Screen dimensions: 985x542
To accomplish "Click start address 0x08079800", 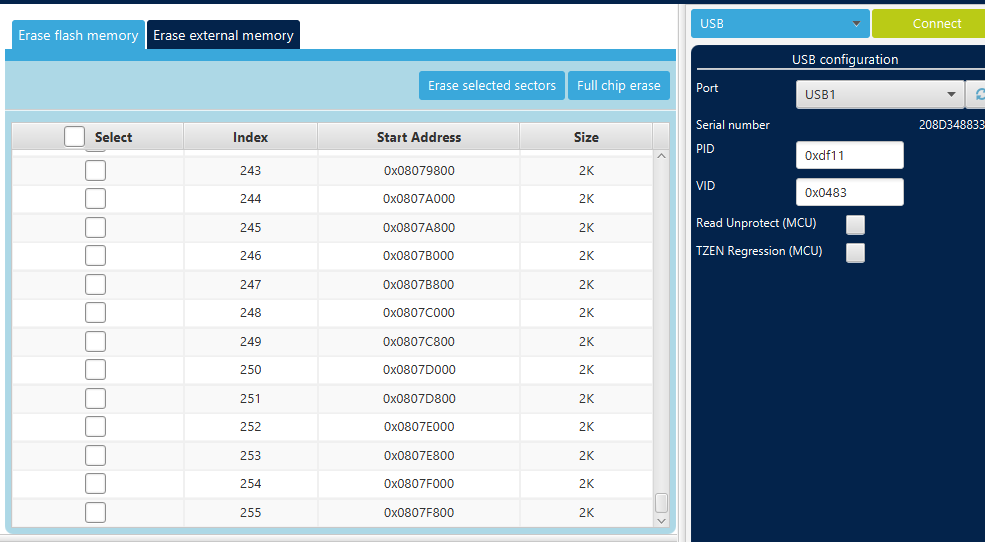I will click(419, 171).
